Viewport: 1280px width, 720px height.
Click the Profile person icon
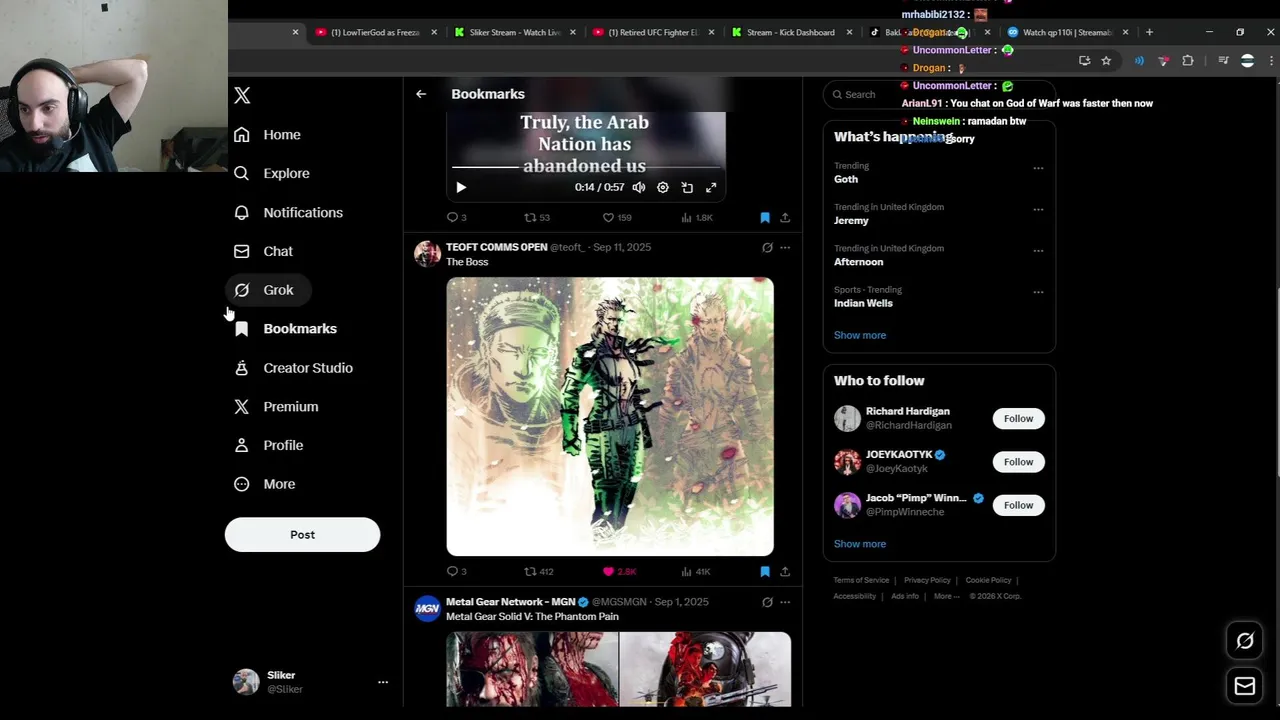click(x=241, y=445)
